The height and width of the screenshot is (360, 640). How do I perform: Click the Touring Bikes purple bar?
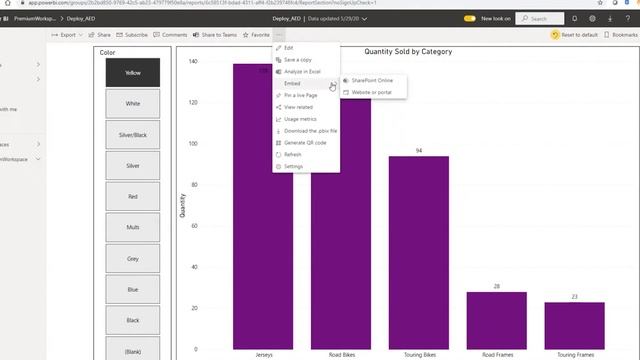[419, 253]
